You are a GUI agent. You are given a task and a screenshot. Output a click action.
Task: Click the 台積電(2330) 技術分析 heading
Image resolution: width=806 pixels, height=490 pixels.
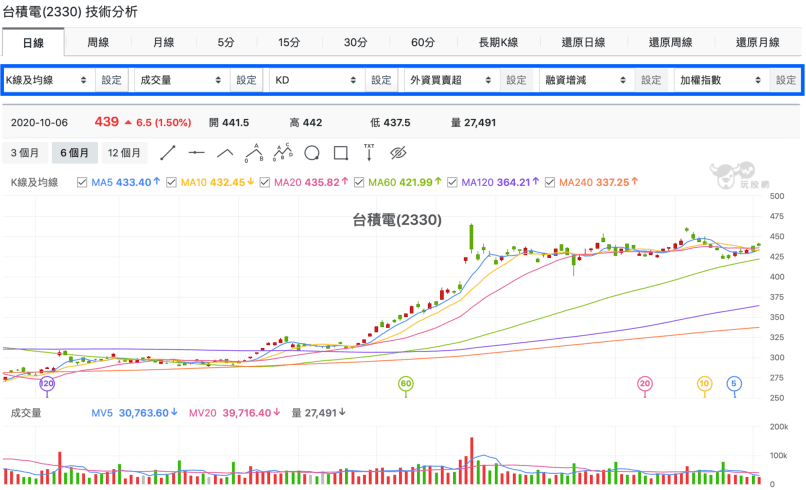point(70,12)
